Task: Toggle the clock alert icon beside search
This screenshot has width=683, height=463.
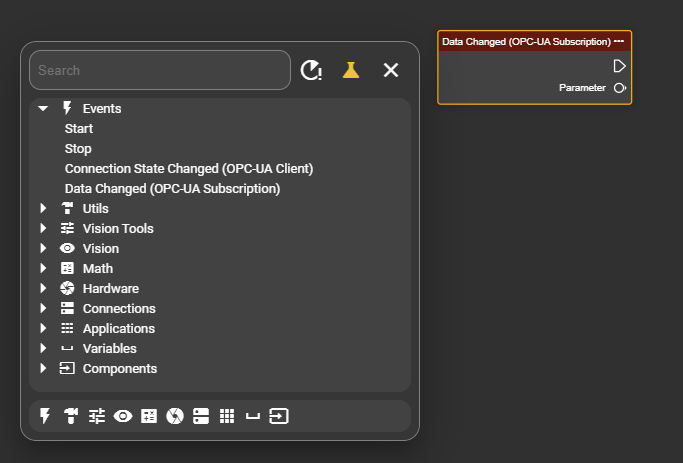Action: [x=312, y=70]
